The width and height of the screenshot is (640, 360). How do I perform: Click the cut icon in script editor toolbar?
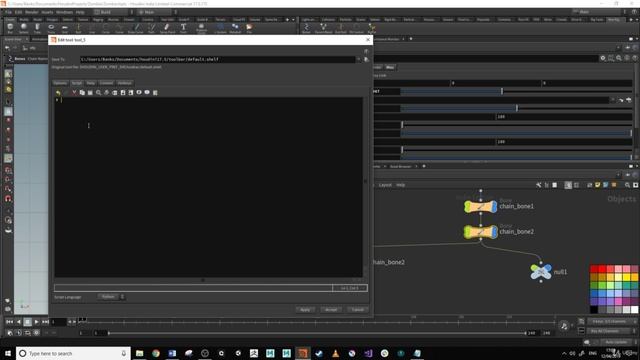coord(74,93)
